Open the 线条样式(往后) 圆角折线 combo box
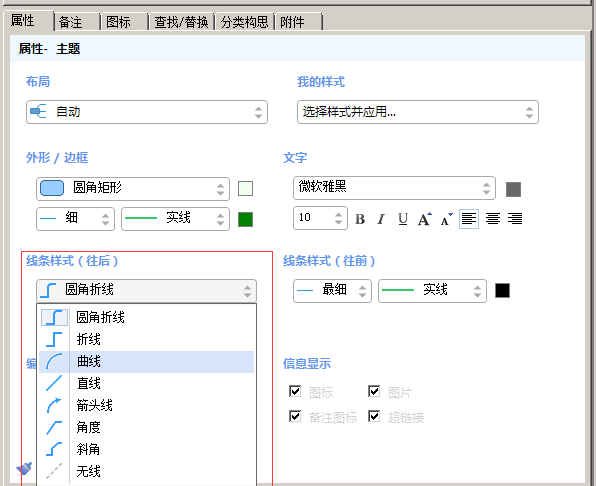Image resolution: width=596 pixels, height=486 pixels. pyautogui.click(x=146, y=291)
